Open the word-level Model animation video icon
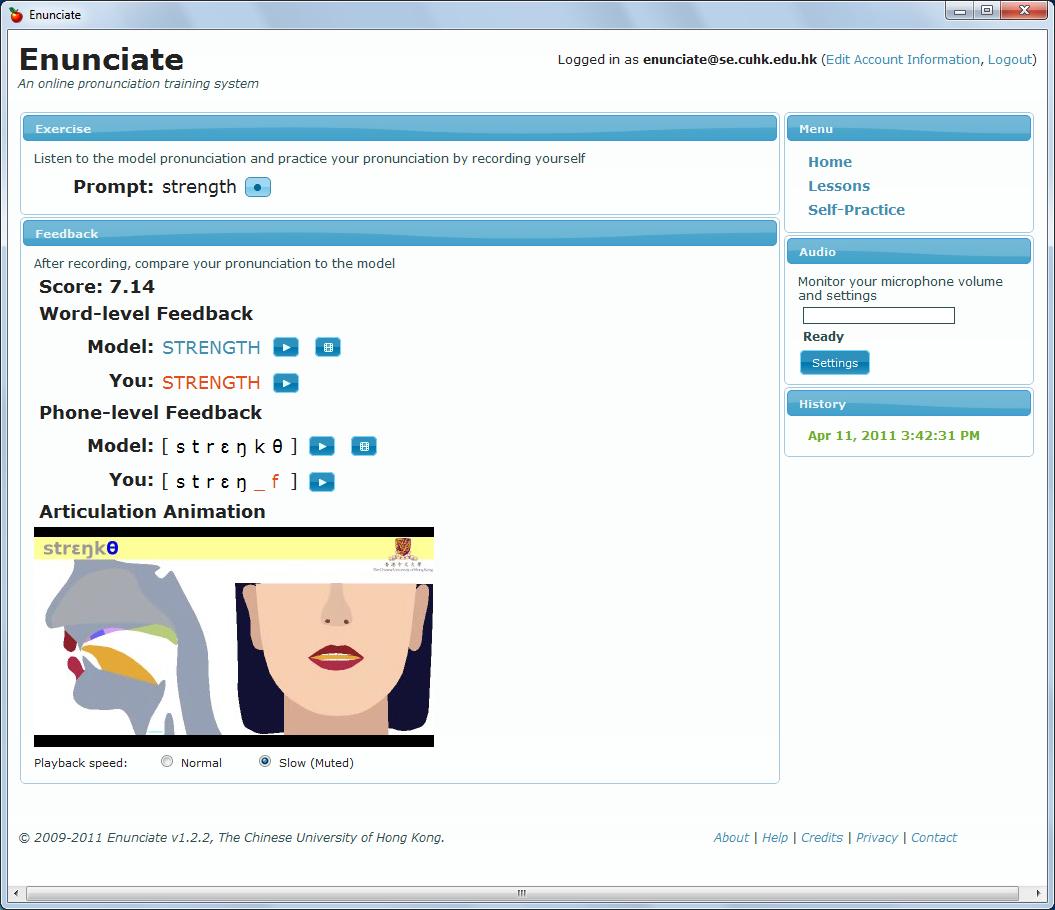1055x910 pixels. tap(328, 347)
